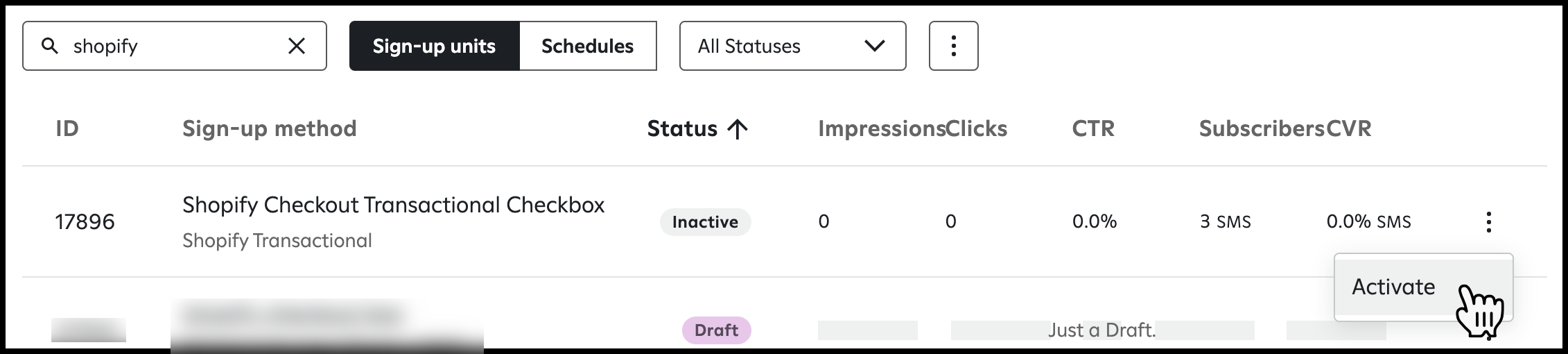Sort by Sign-up method column header
This screenshot has height=354, width=1568.
point(269,128)
